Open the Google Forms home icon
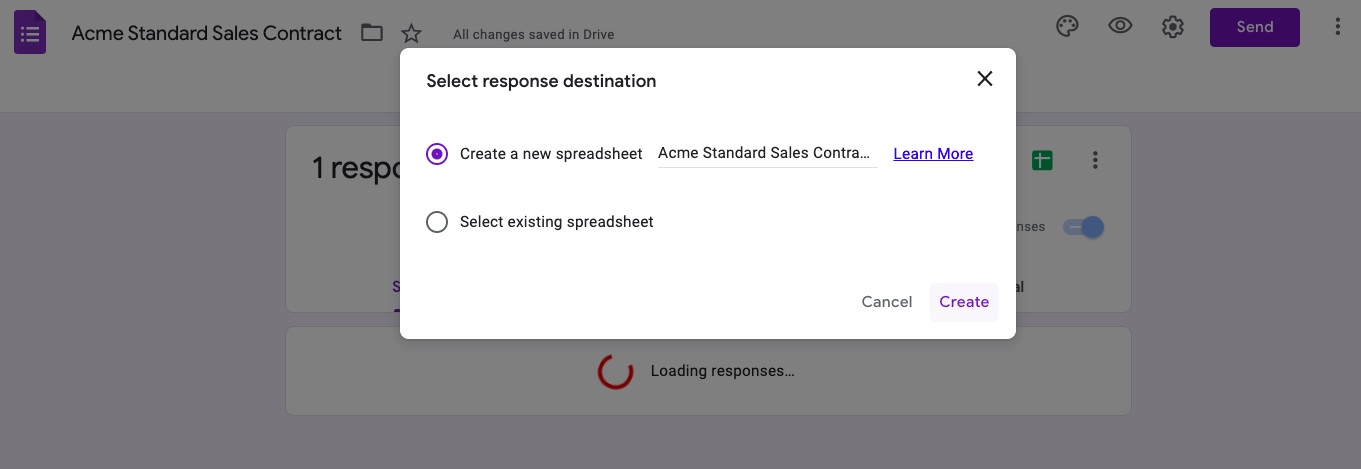Viewport: 1361px width, 469px height. coord(30,33)
